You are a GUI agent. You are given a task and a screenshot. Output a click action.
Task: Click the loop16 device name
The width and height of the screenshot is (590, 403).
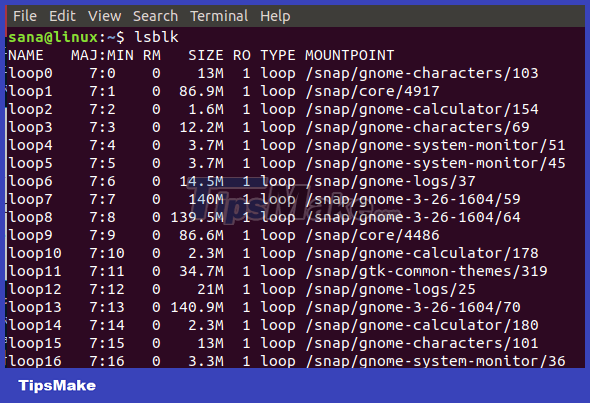[x=35, y=361]
